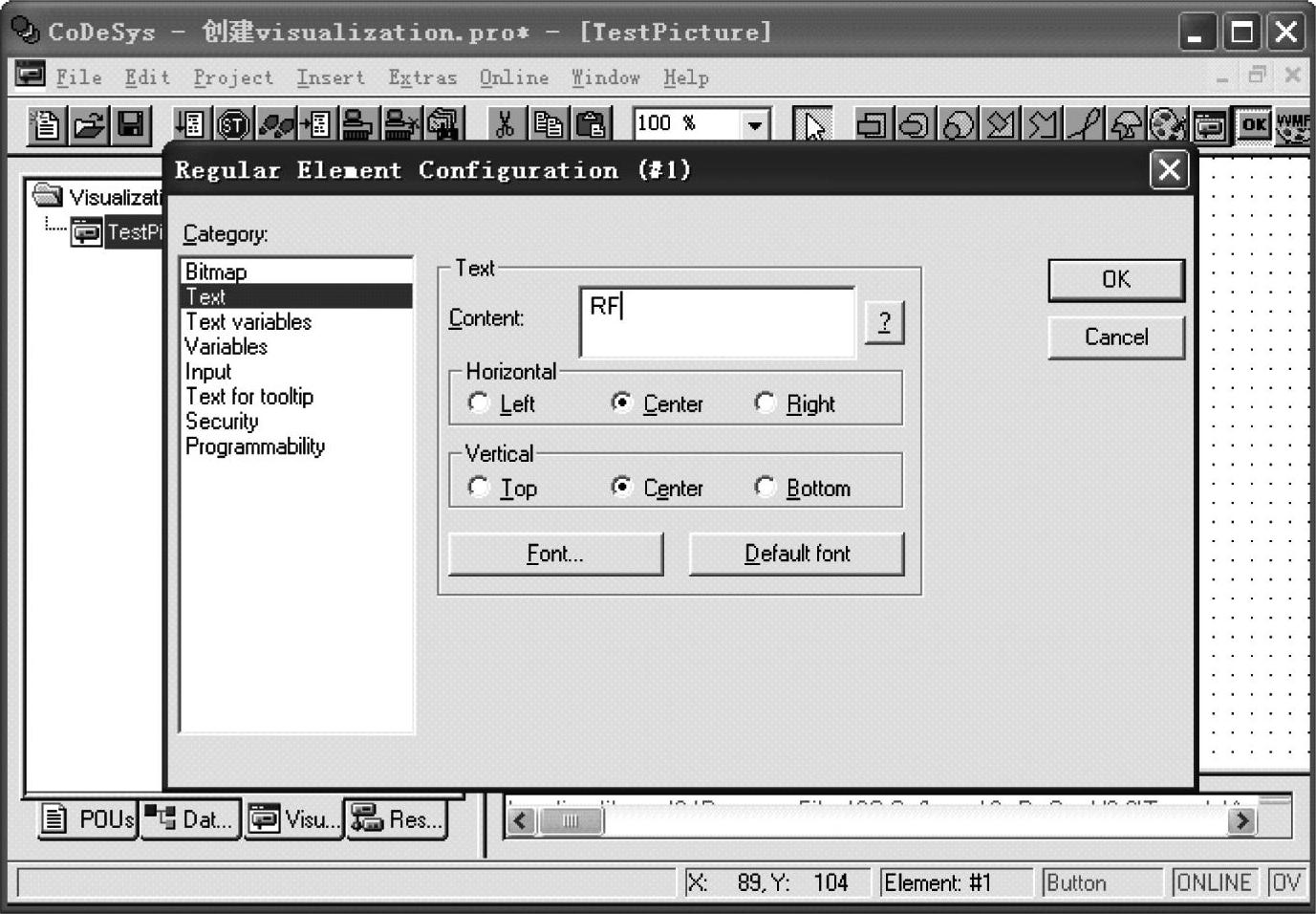The height and width of the screenshot is (914, 1316).
Task: Click the horizontal scrollbar right arrow
Action: pyautogui.click(x=1241, y=820)
